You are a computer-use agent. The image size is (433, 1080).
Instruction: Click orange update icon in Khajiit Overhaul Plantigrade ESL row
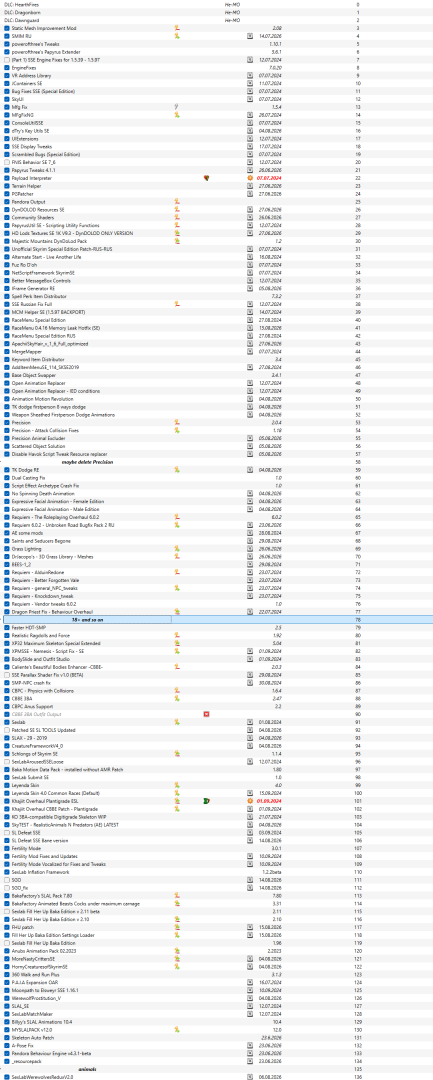250,802
